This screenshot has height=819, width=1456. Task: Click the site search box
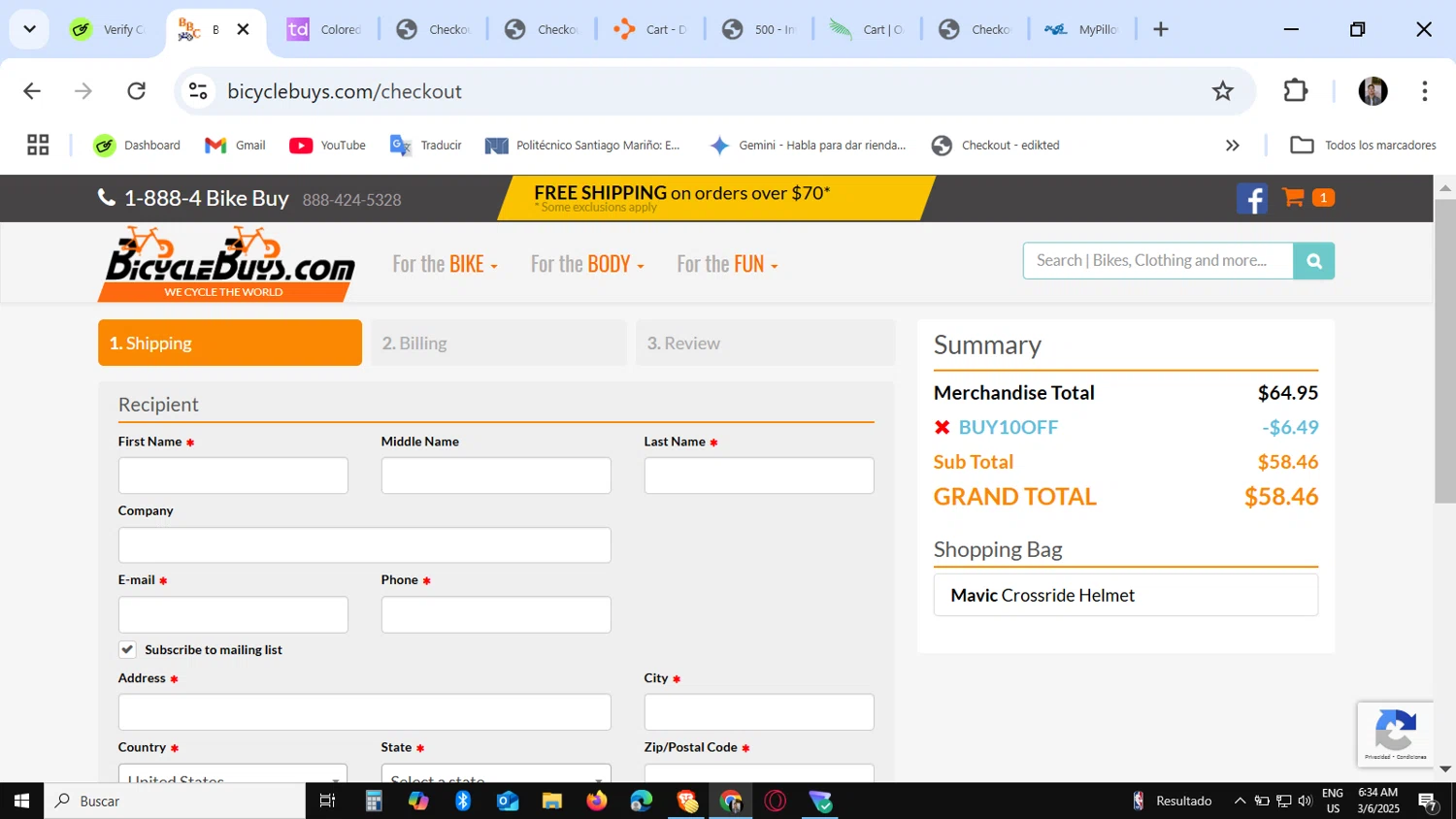(1158, 261)
